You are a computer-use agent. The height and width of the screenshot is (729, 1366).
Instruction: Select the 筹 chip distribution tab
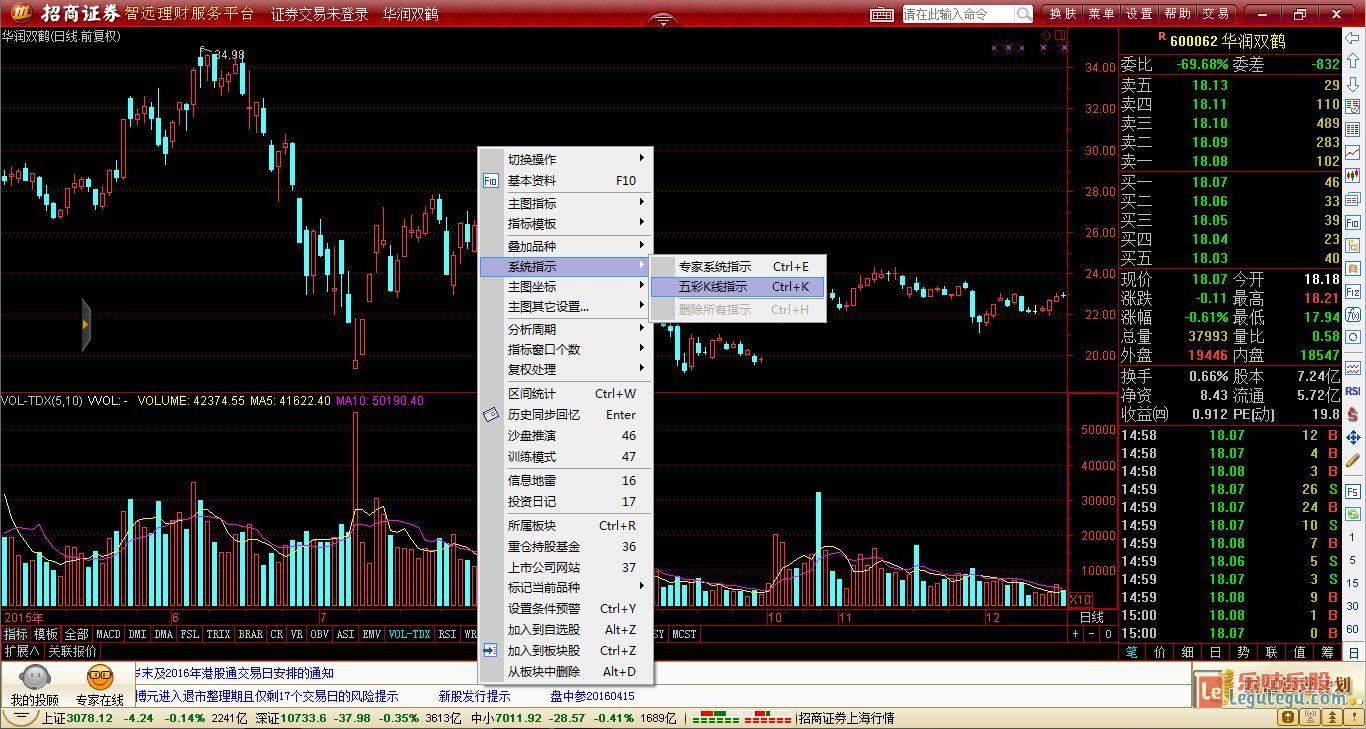(1327, 651)
